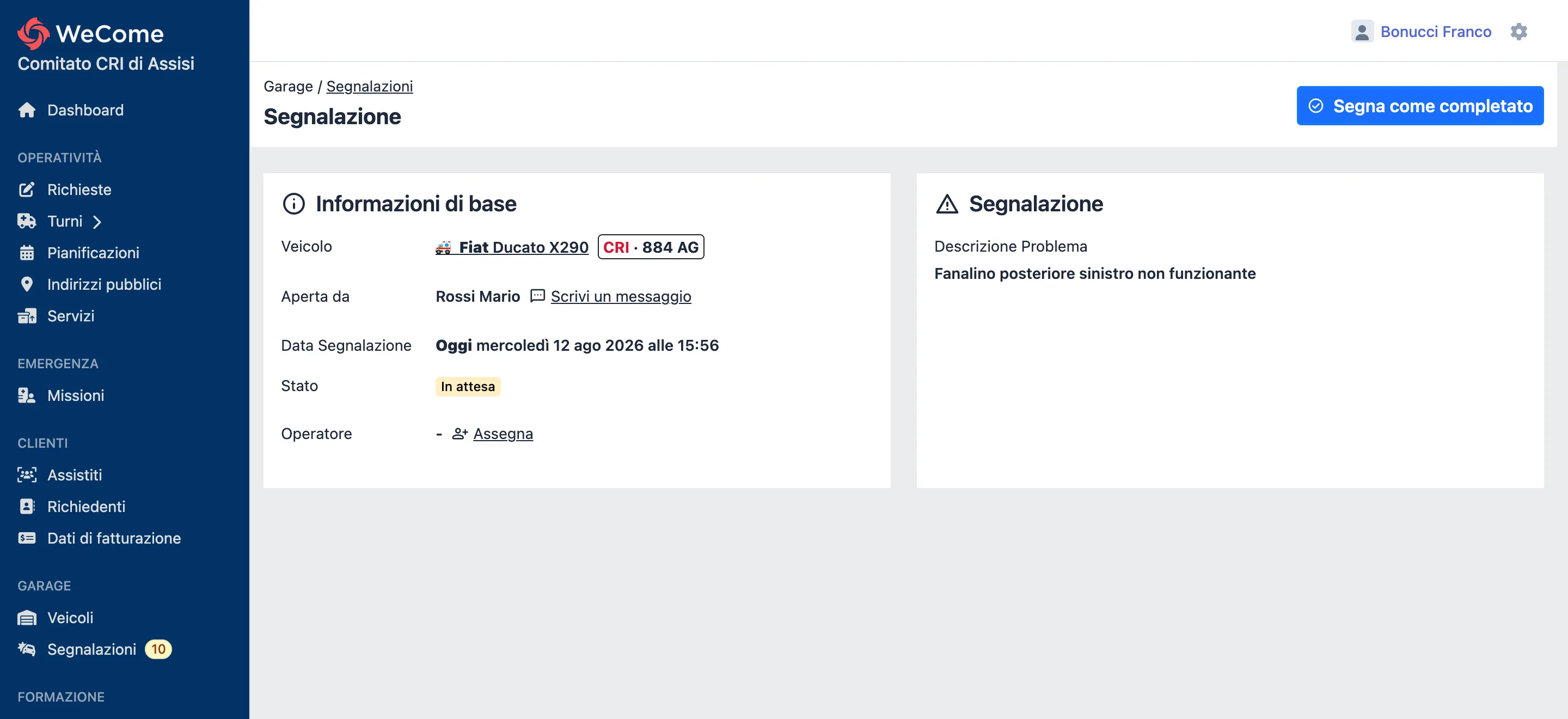Click the WeCome logo icon
This screenshot has width=1568, height=719.
(x=33, y=33)
